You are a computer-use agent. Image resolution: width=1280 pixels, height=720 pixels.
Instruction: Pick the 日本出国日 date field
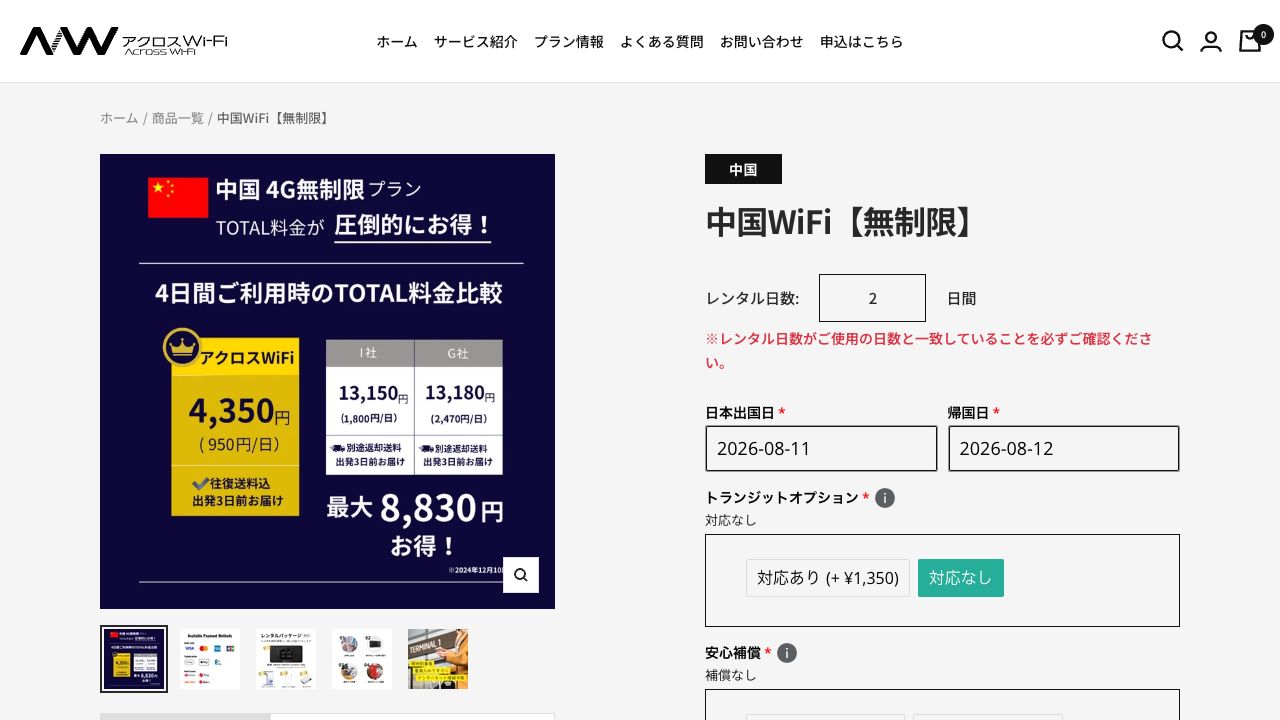click(821, 448)
